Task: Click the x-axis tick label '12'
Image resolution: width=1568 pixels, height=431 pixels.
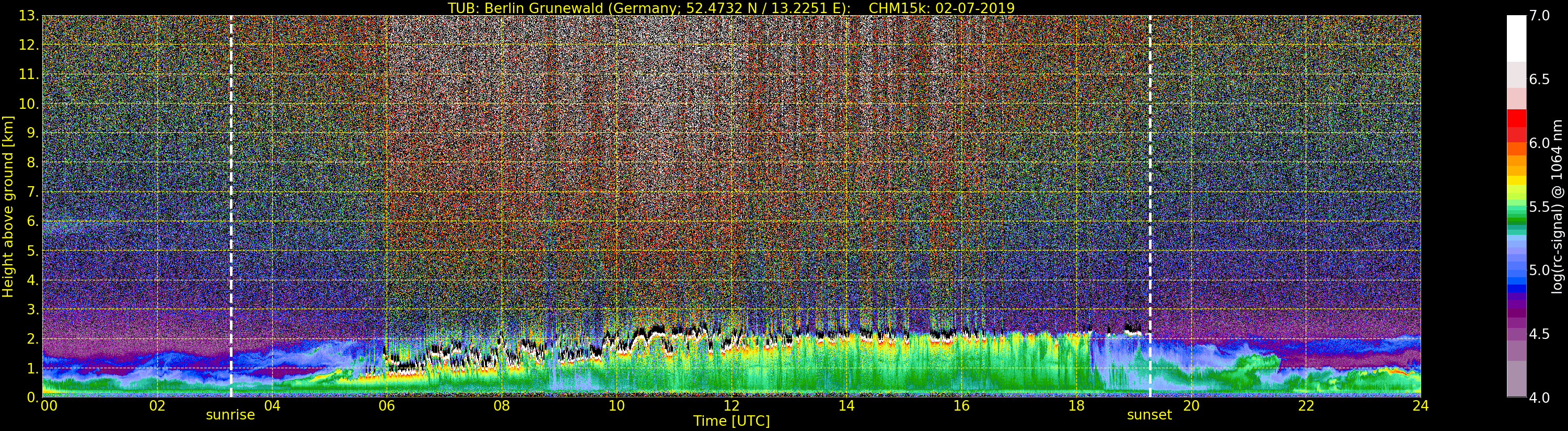Action: click(731, 406)
